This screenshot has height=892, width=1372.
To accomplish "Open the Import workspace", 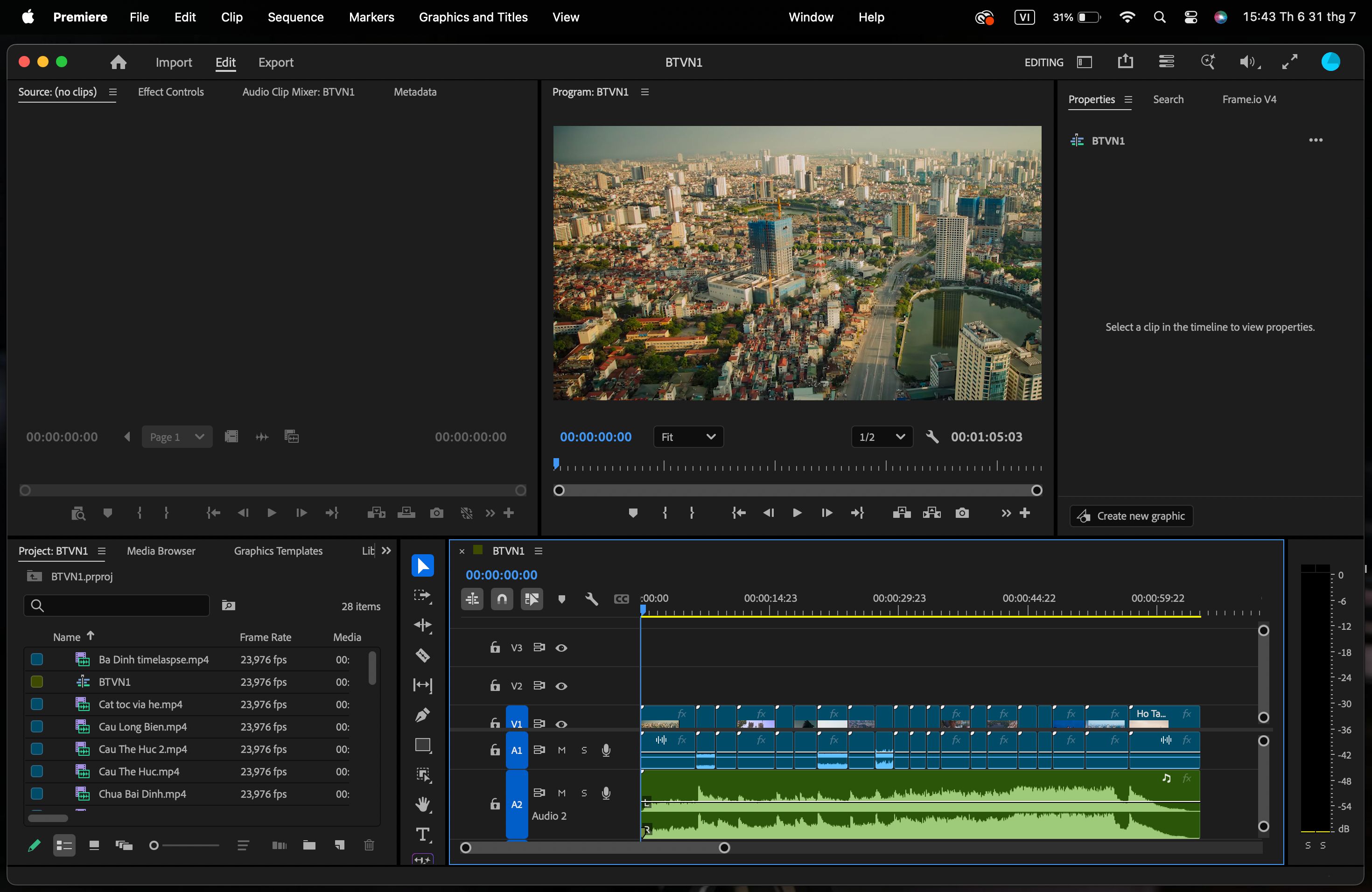I will (x=174, y=62).
